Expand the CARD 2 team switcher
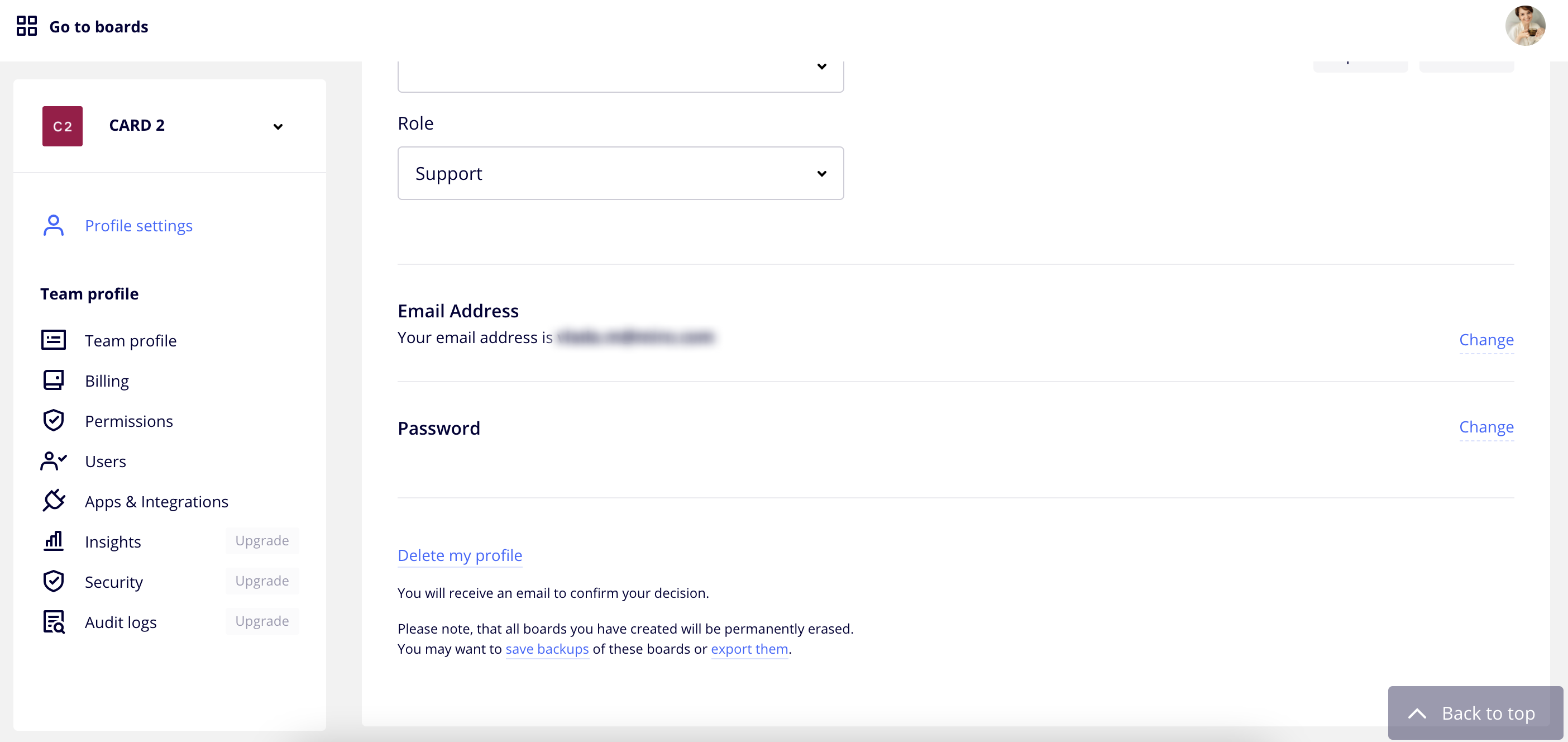The width and height of the screenshot is (1568, 742). point(278,127)
